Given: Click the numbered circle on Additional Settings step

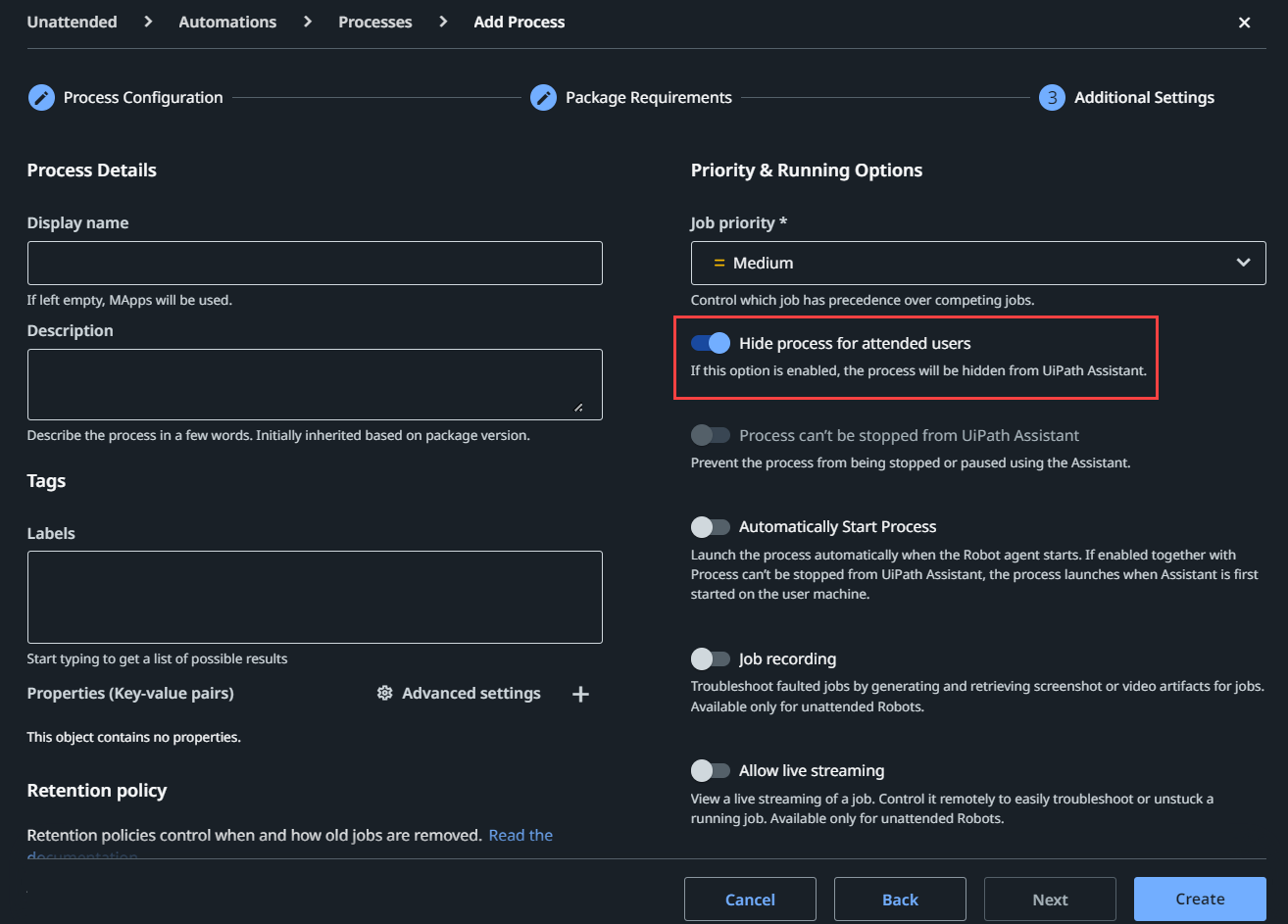Looking at the screenshot, I should coord(1051,97).
